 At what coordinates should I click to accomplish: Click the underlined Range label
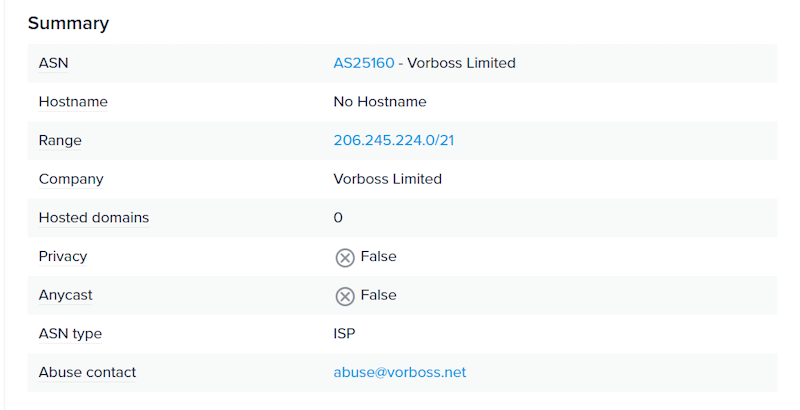point(60,141)
